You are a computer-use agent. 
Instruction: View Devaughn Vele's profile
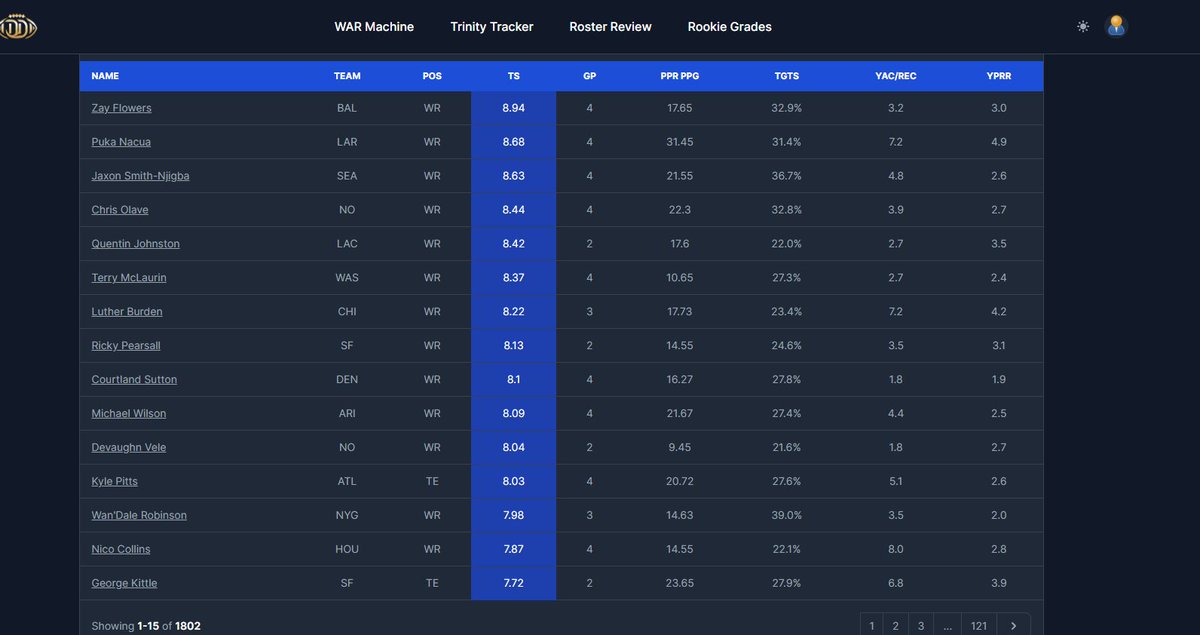(x=128, y=448)
